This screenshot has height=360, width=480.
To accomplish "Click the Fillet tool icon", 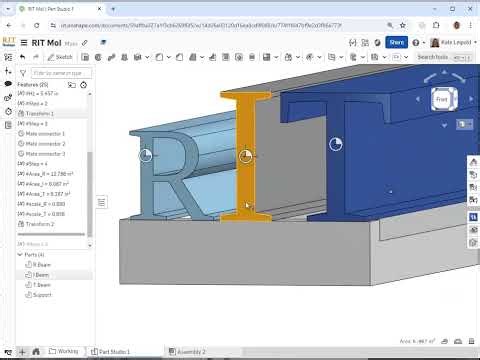I will [x=159, y=57].
